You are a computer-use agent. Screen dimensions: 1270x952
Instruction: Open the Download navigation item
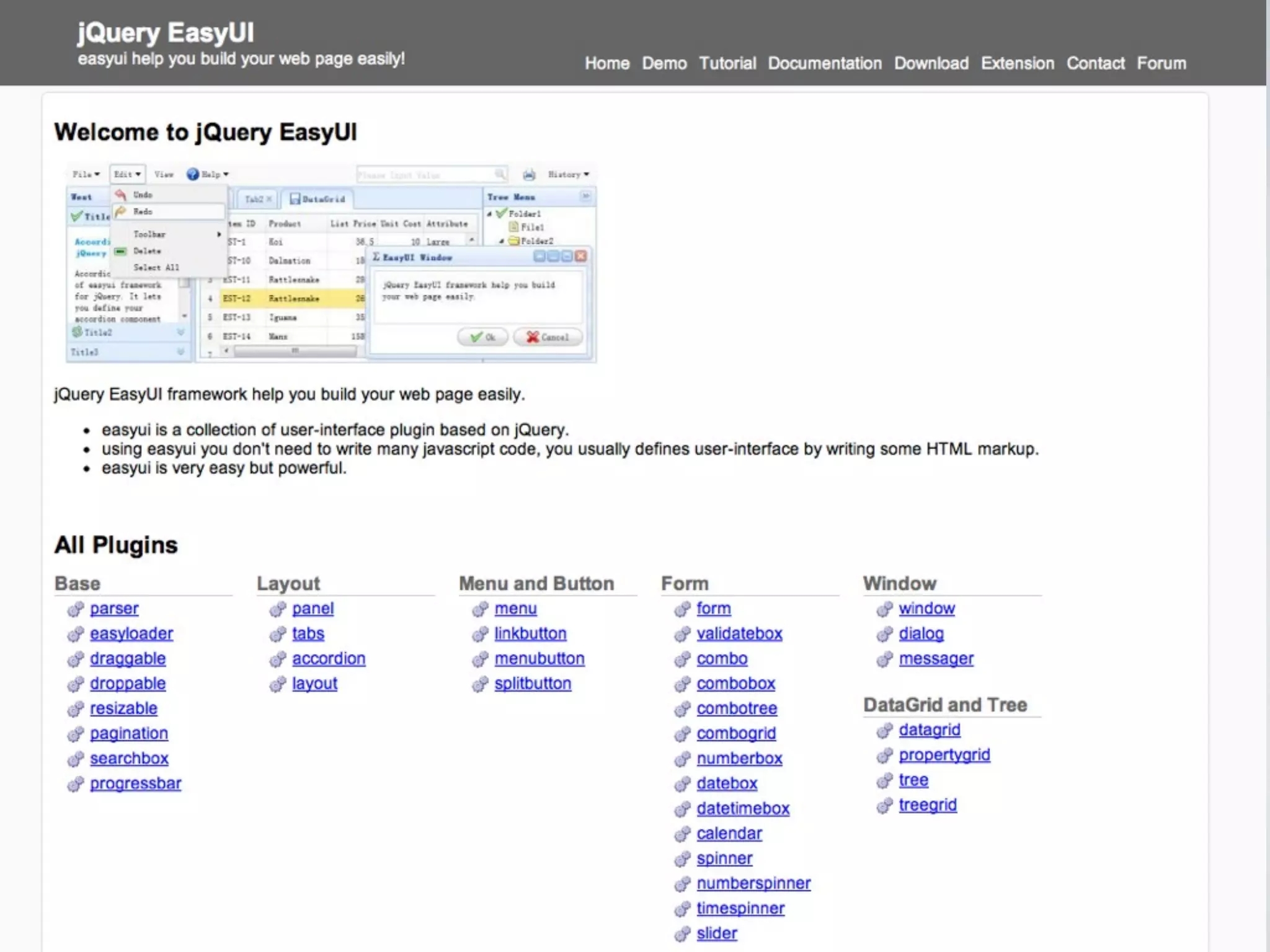click(931, 63)
